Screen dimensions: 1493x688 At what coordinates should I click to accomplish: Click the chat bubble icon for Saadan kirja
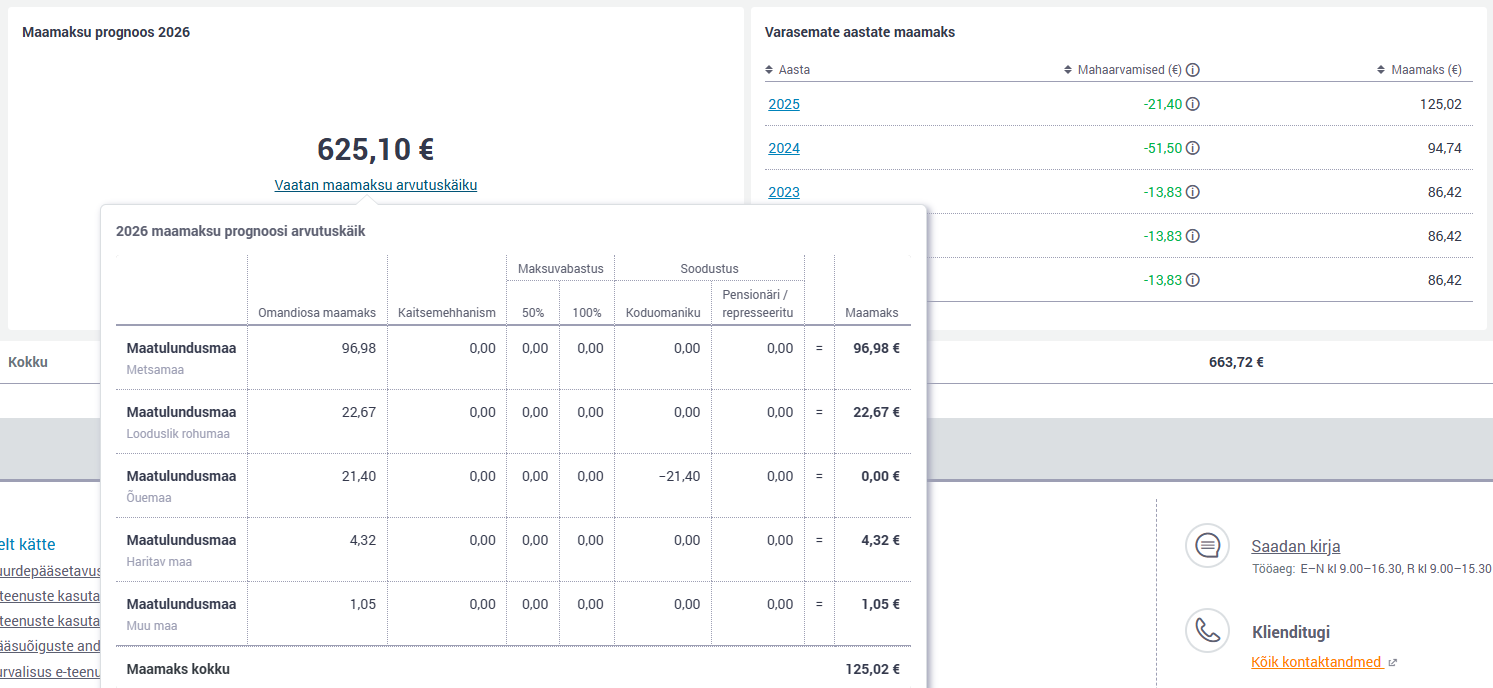1208,546
